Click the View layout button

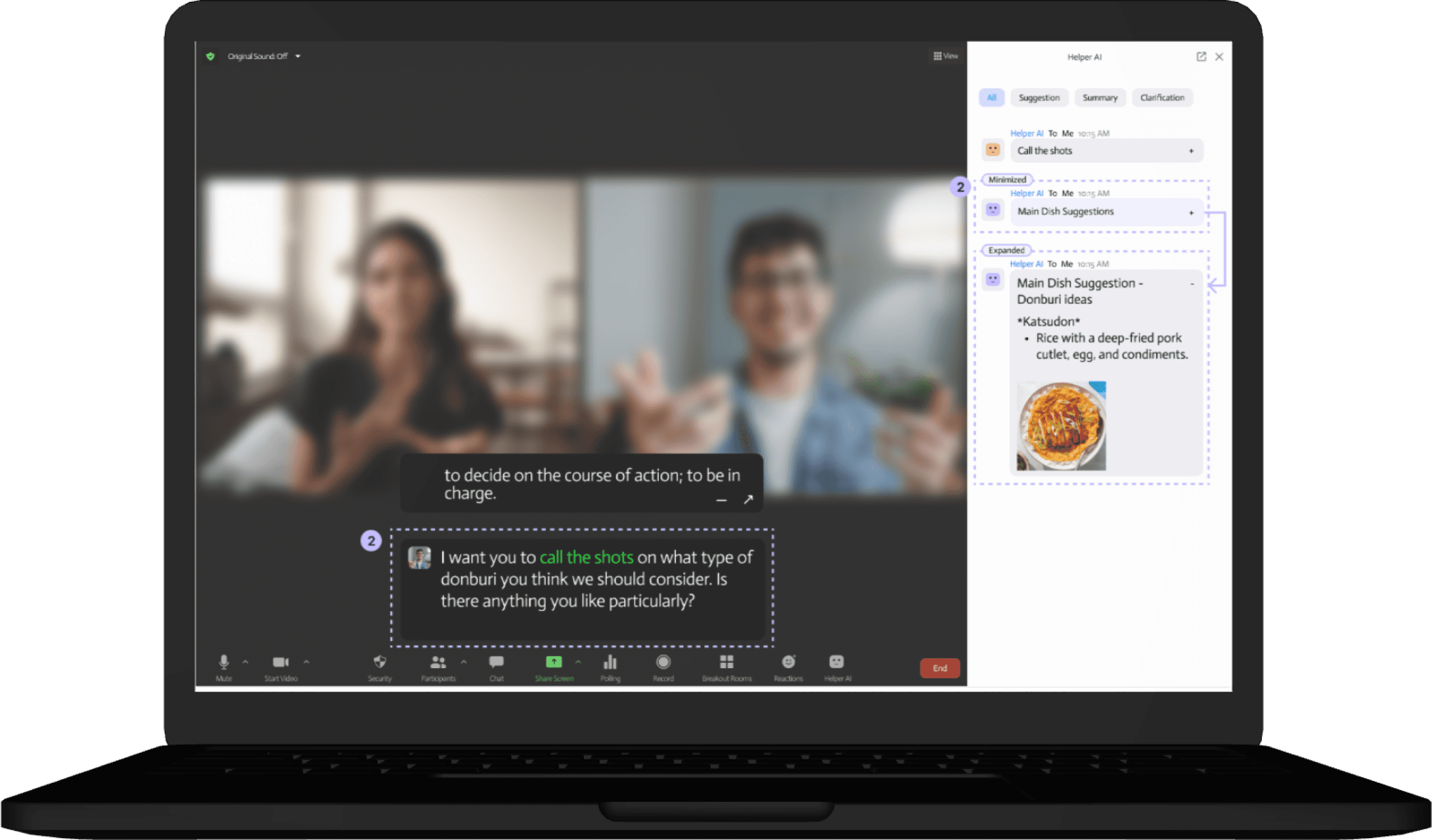point(946,56)
